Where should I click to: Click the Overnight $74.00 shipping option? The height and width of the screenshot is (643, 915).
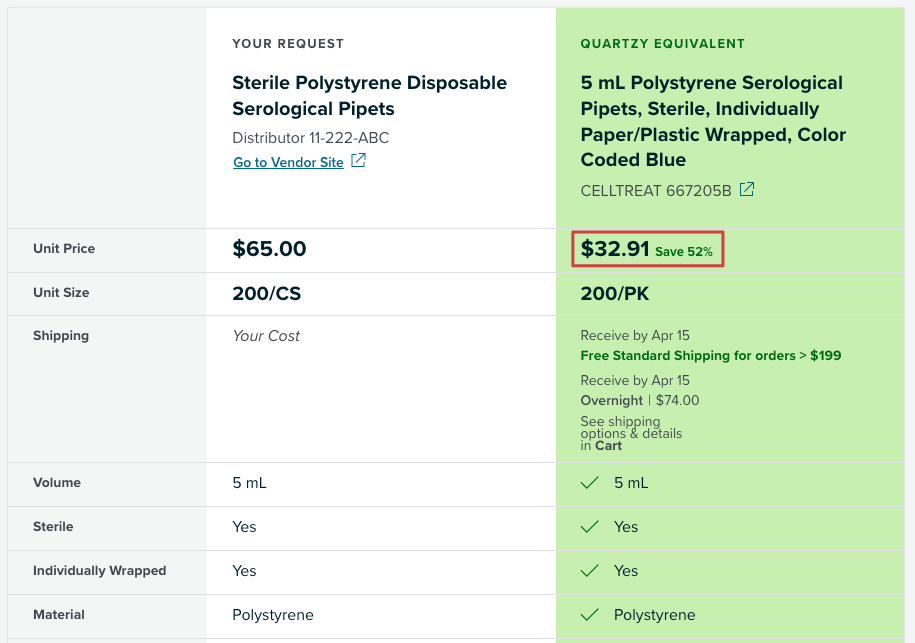[x=640, y=400]
